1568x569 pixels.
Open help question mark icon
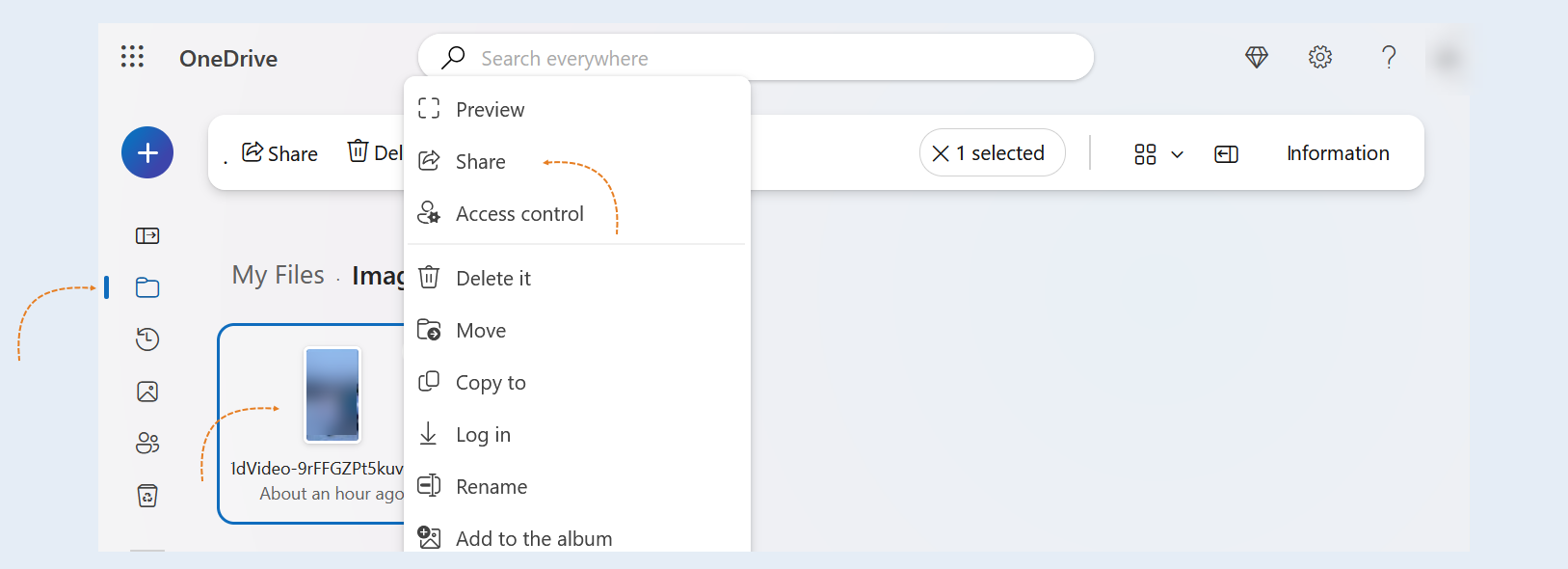[1389, 57]
